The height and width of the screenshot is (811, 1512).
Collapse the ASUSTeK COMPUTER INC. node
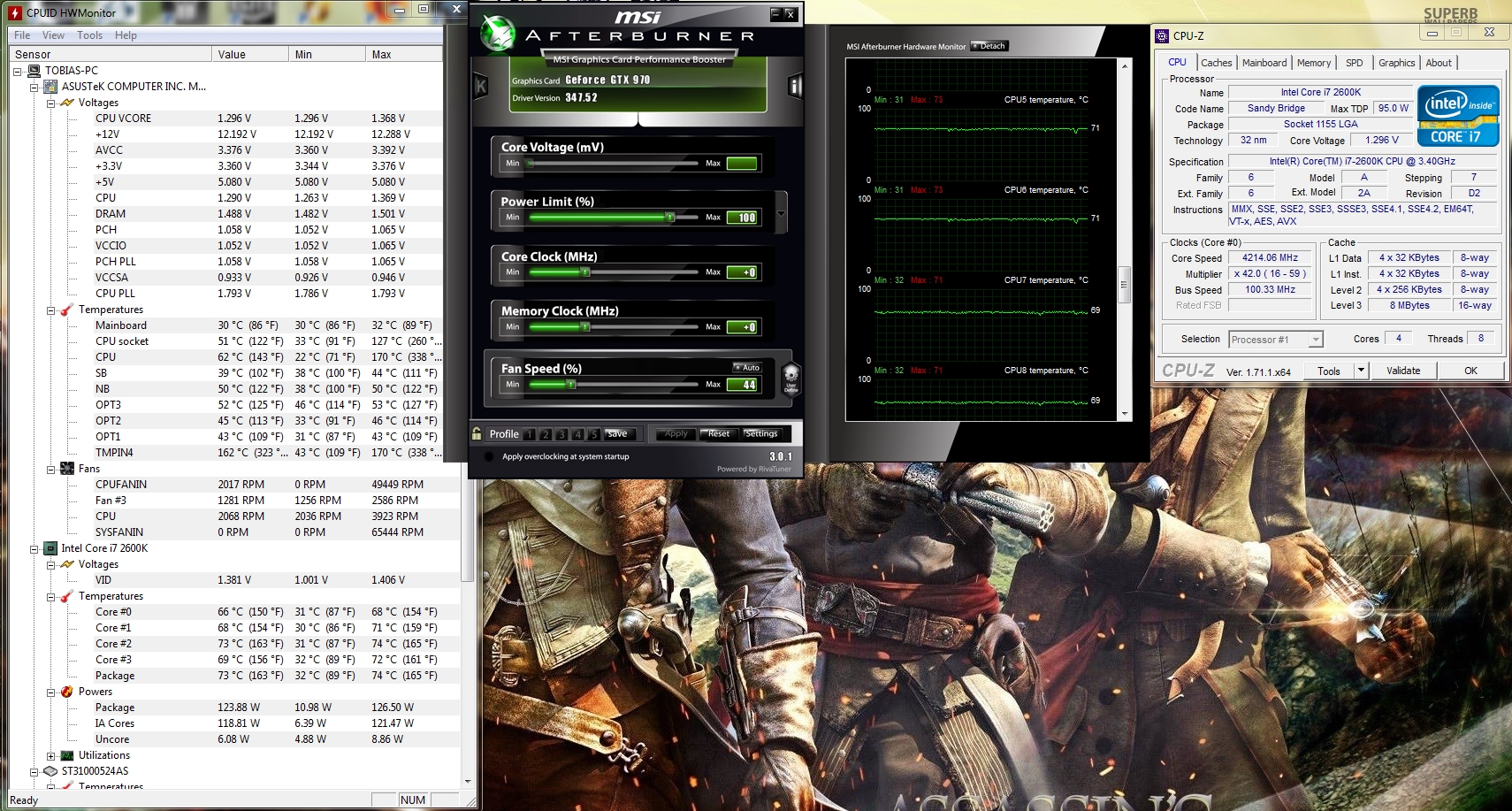[34, 87]
